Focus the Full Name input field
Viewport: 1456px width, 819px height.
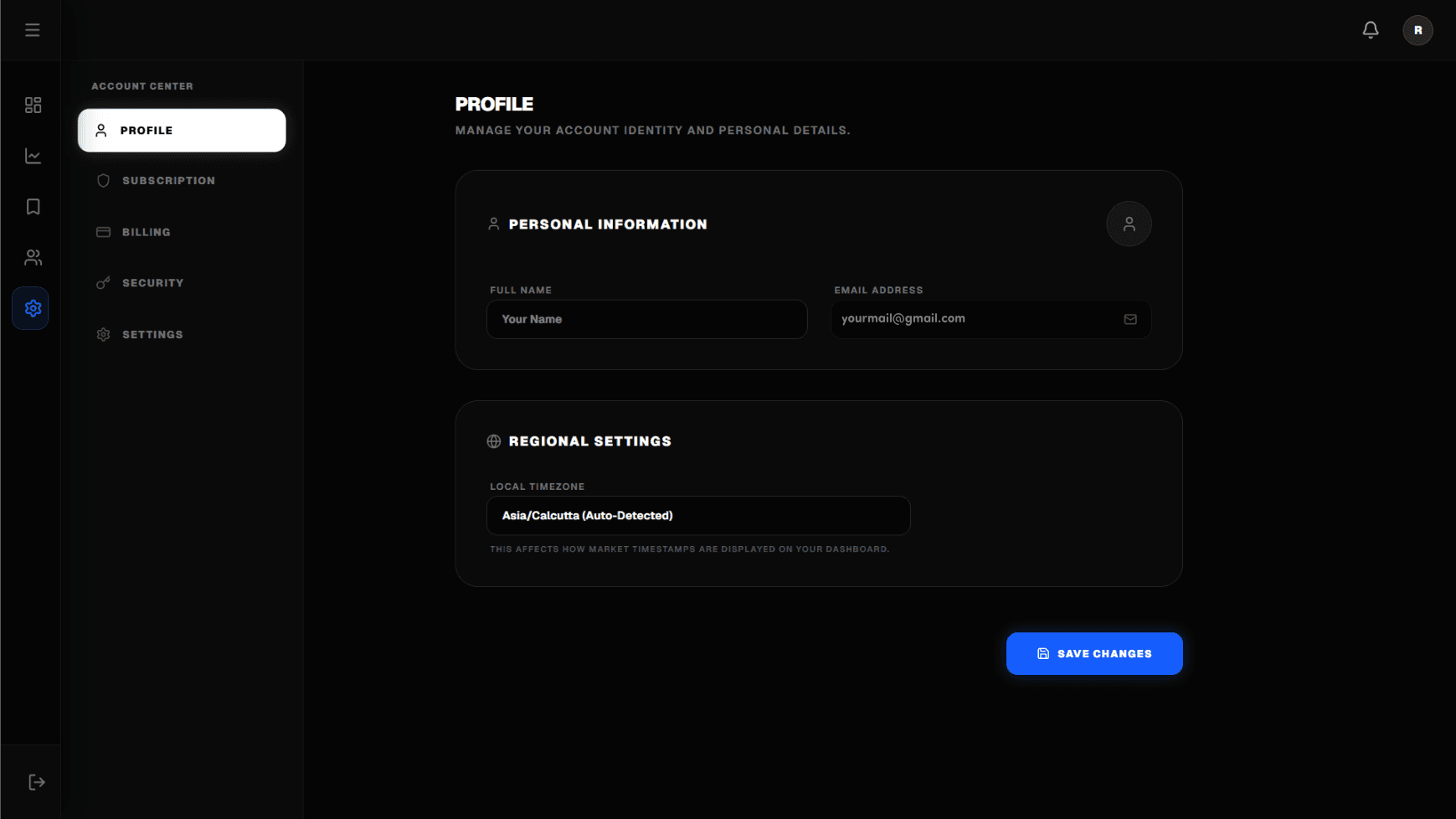pos(646,319)
